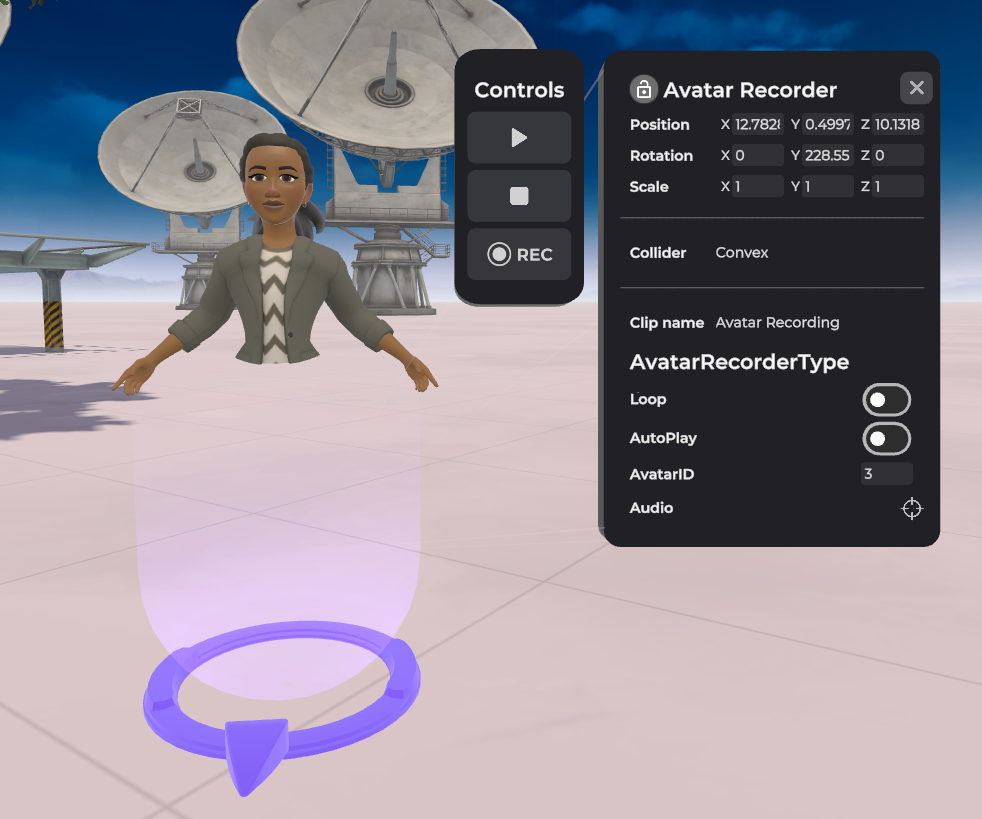
Task: Select the AvatarRecorderType heading
Action: (739, 361)
